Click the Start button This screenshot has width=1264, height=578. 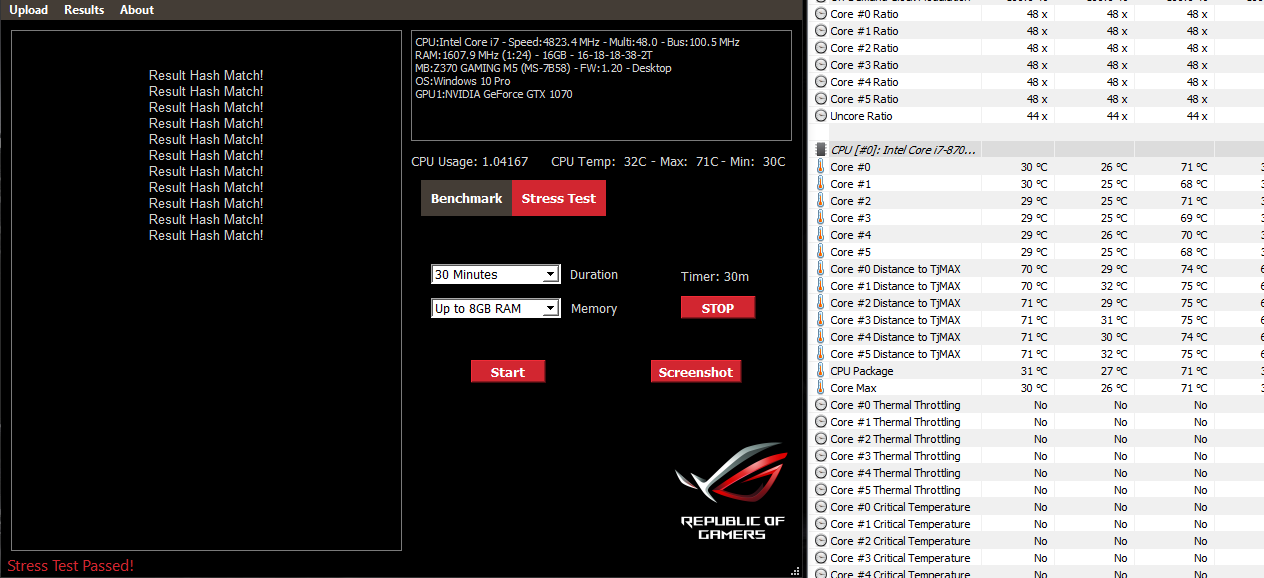tap(508, 372)
